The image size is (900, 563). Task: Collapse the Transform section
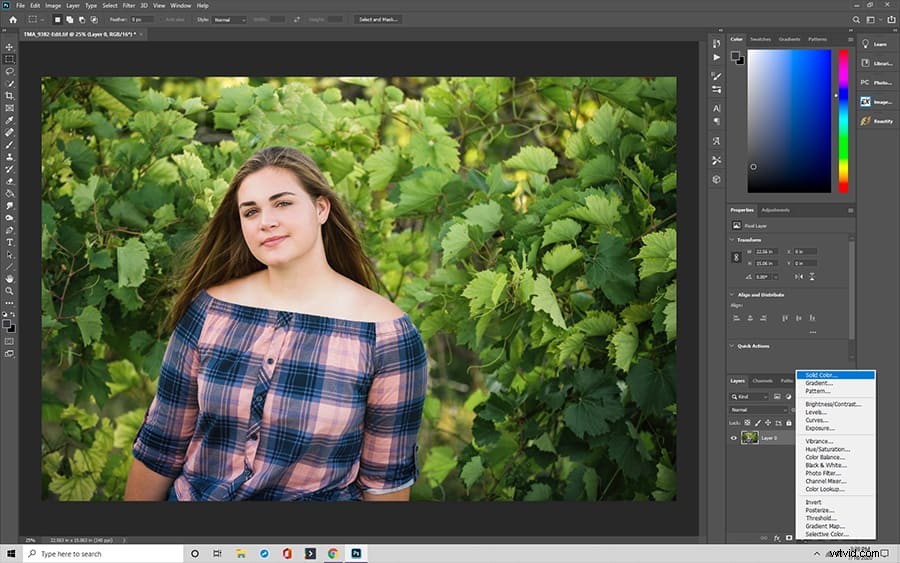point(732,240)
